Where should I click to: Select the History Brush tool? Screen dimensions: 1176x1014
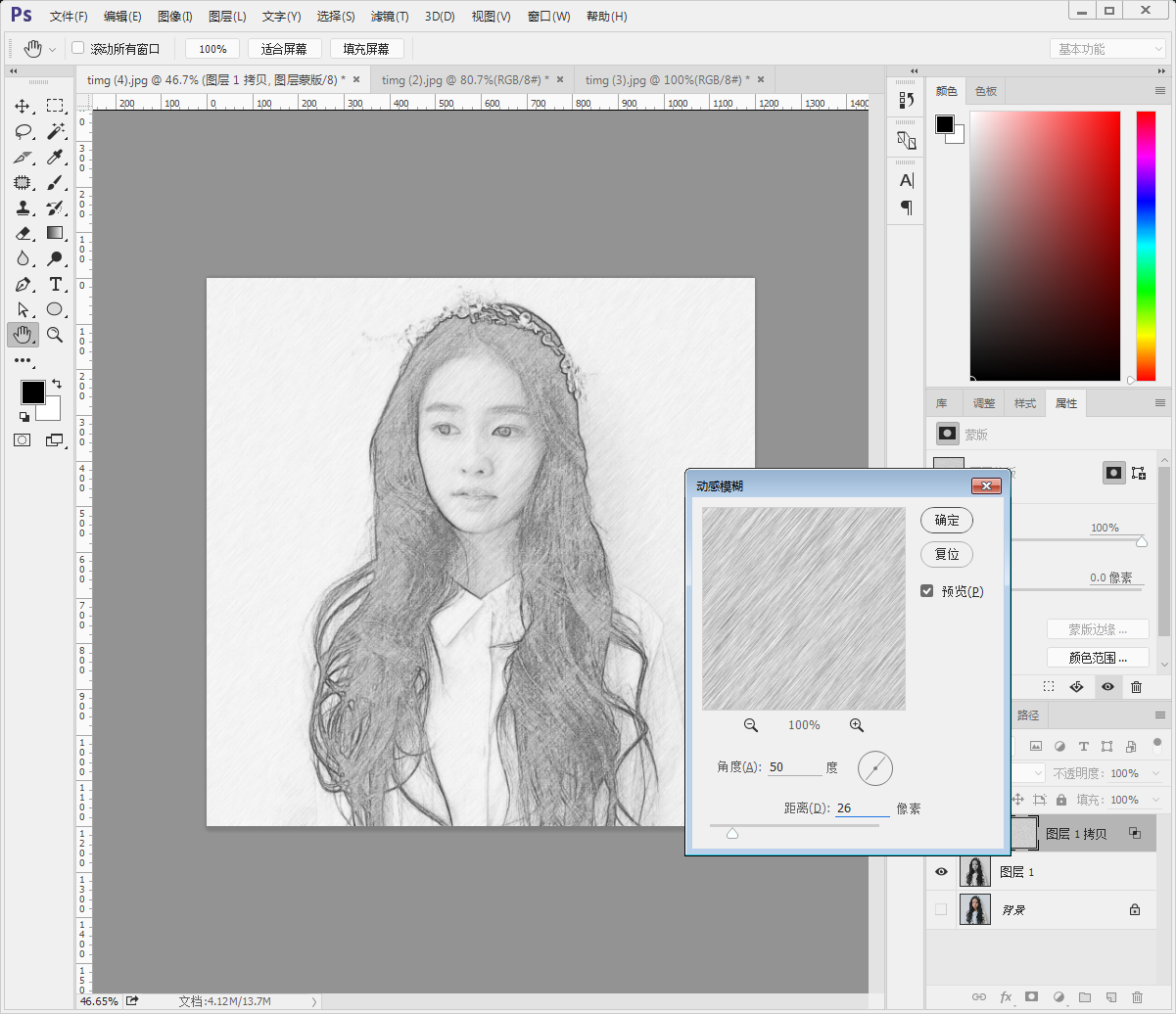tap(55, 207)
